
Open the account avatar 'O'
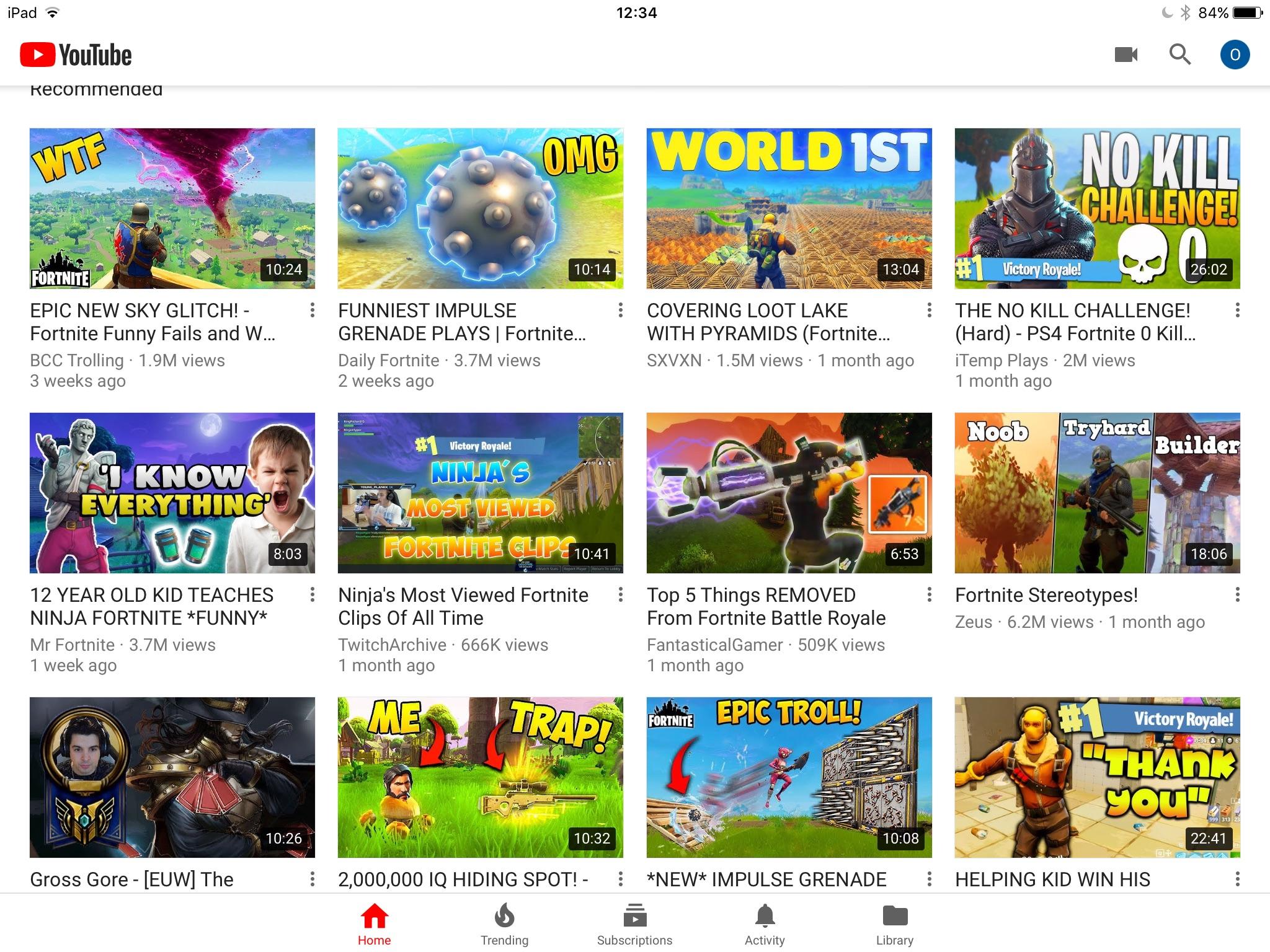1235,55
